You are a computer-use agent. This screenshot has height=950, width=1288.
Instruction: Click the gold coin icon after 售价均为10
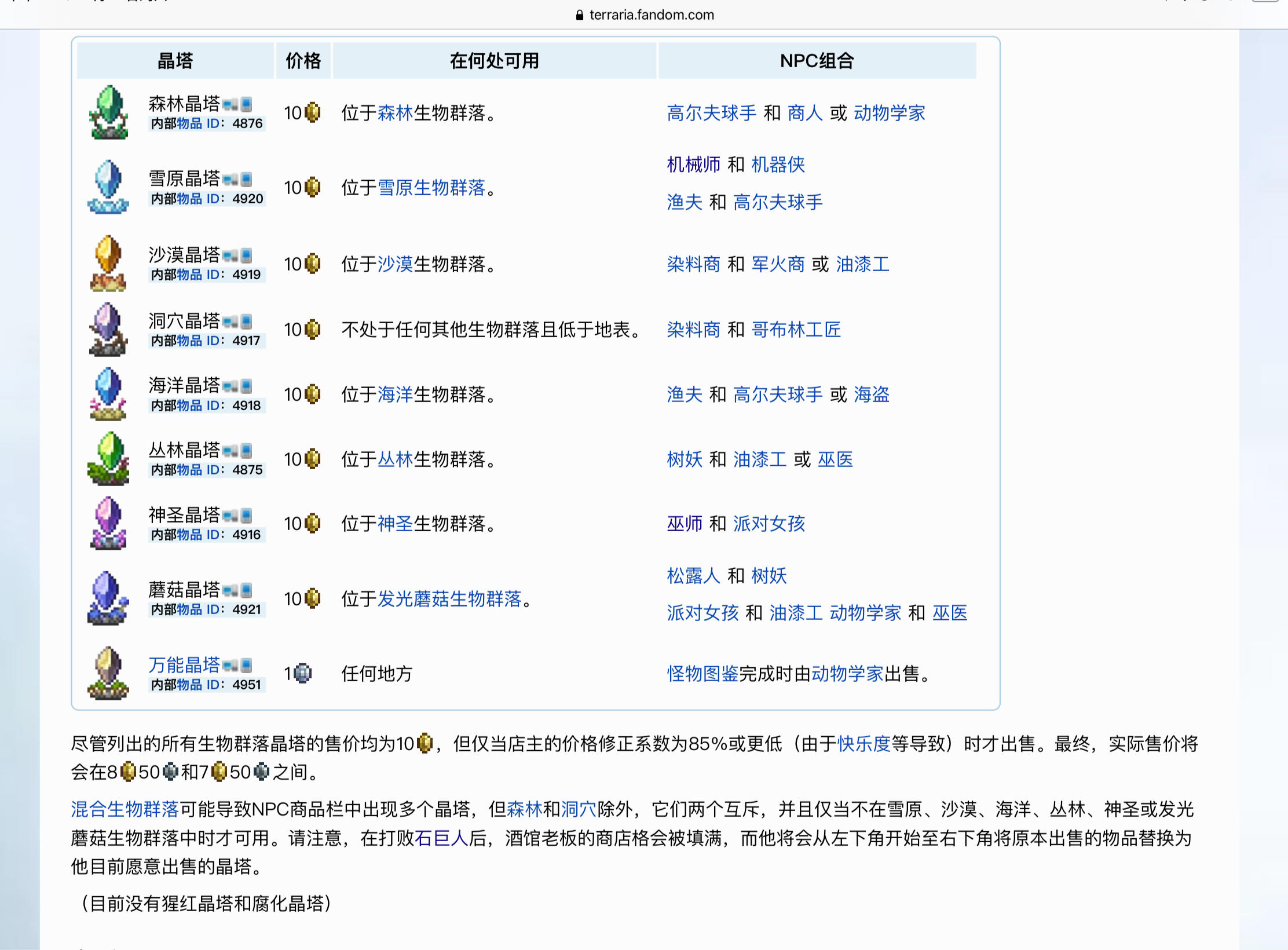click(x=425, y=743)
